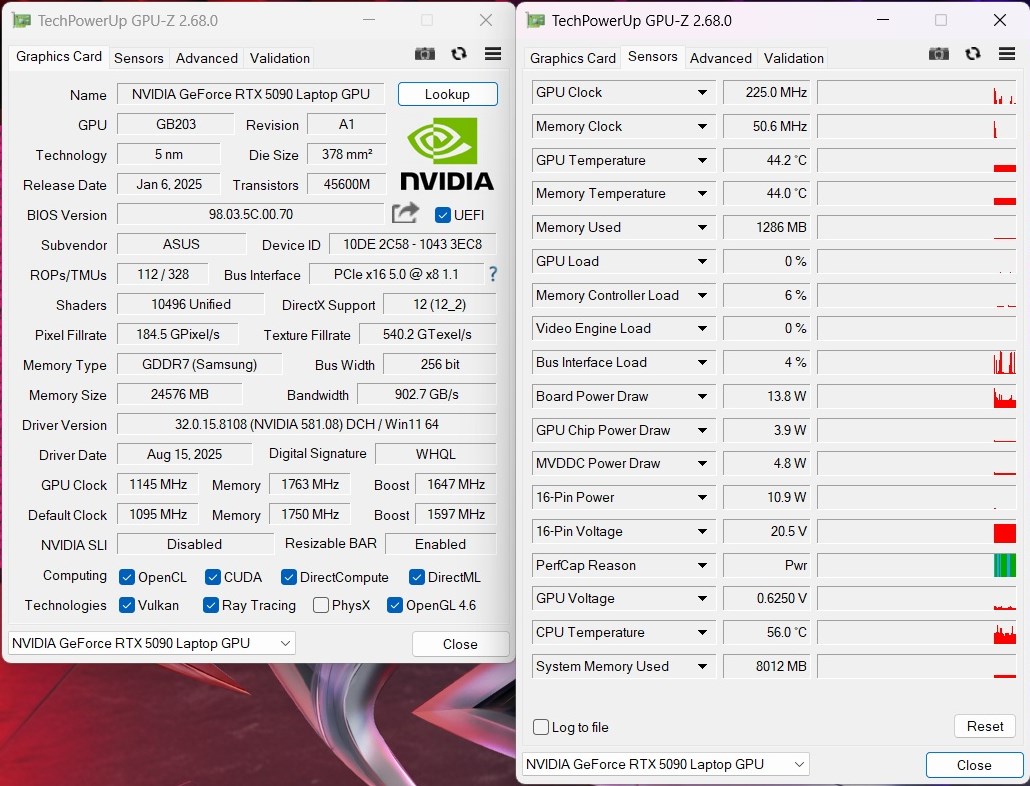This screenshot has height=786, width=1030.
Task: Open Memory Used sensor dropdown arrow
Action: (702, 227)
